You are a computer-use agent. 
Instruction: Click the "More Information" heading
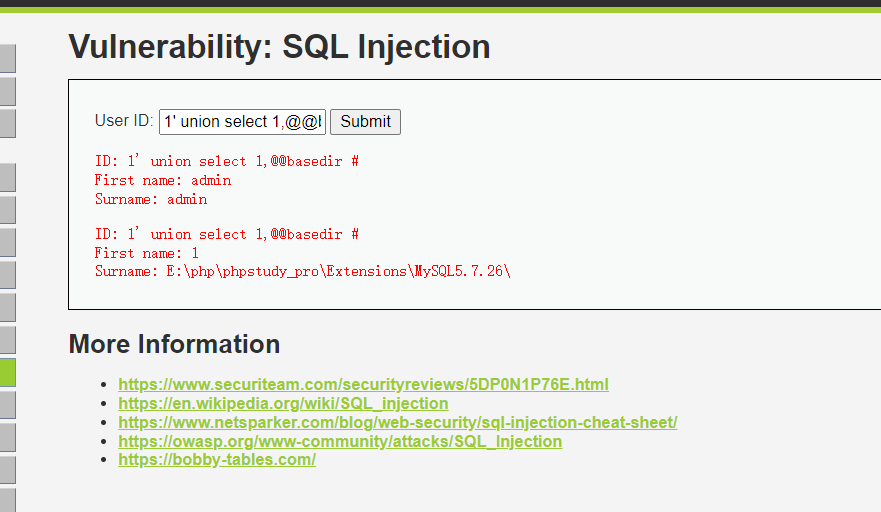174,345
